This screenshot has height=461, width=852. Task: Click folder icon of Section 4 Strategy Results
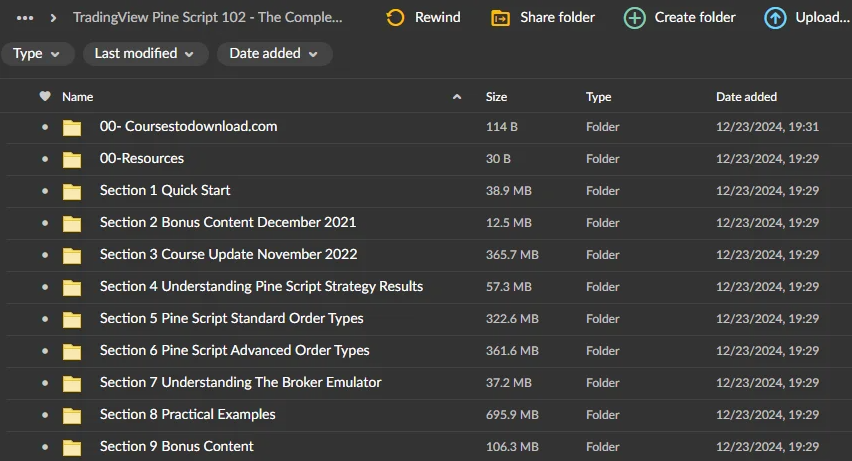tap(72, 288)
